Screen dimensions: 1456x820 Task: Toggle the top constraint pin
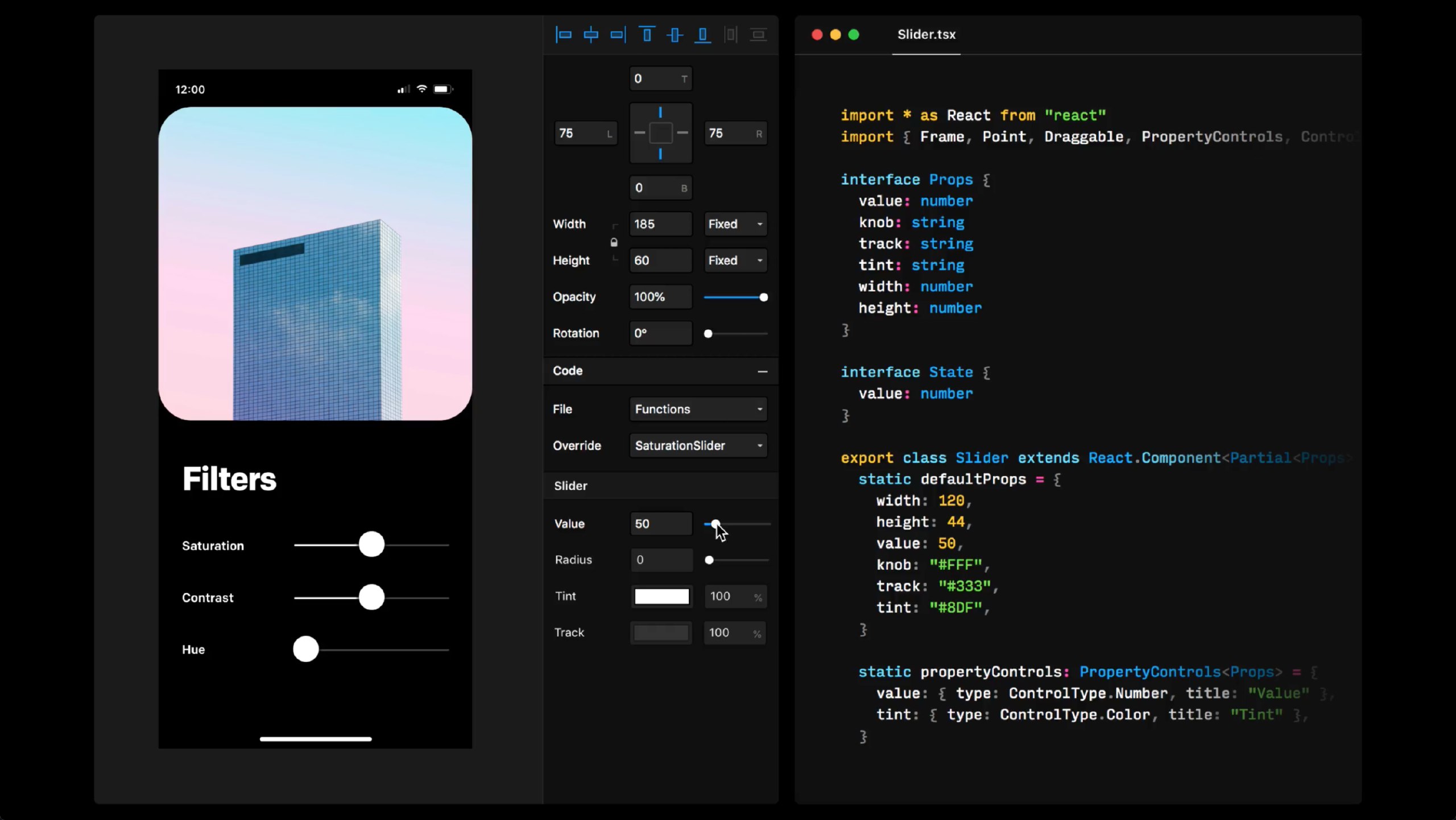point(660,112)
